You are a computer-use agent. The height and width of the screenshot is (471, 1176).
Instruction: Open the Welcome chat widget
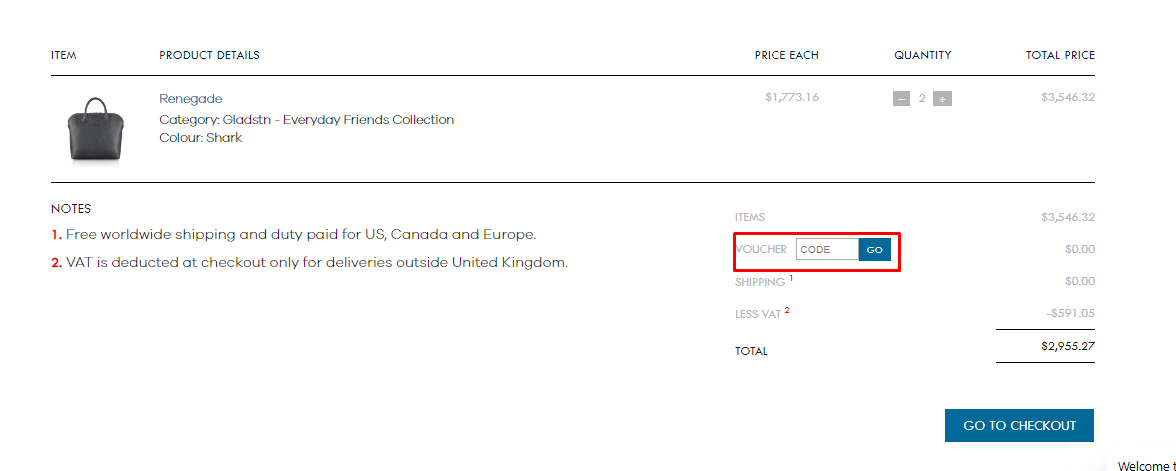(1146, 466)
